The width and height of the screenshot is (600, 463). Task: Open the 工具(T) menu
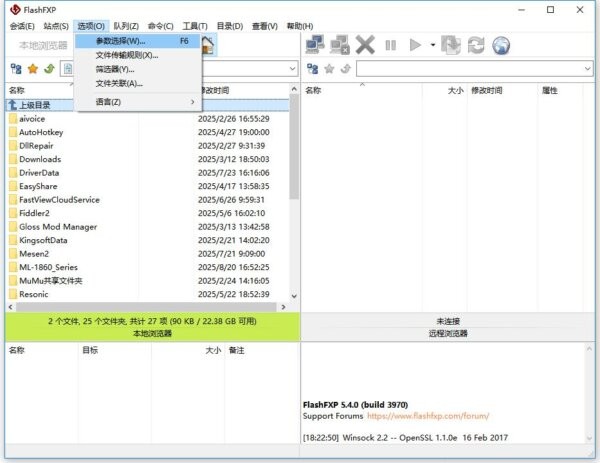pos(195,26)
